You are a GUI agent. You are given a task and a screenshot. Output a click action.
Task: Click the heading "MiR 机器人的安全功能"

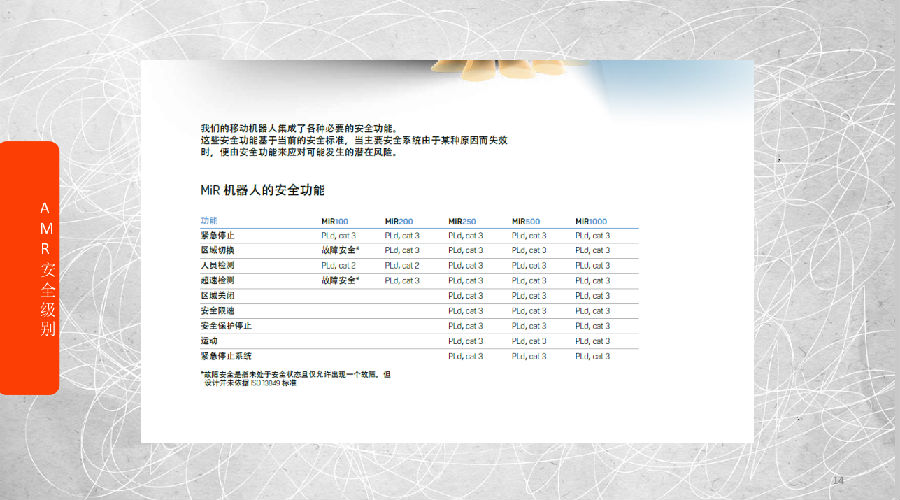click(x=262, y=190)
